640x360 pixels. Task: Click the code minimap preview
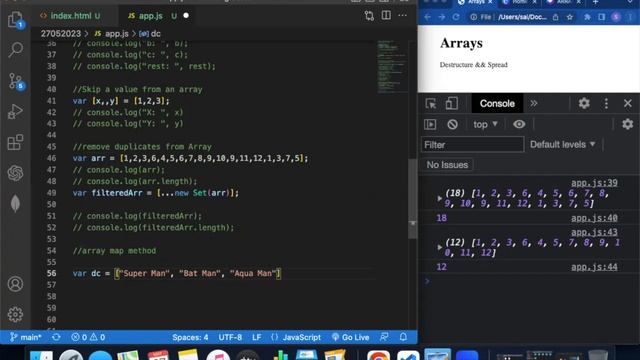(391, 66)
